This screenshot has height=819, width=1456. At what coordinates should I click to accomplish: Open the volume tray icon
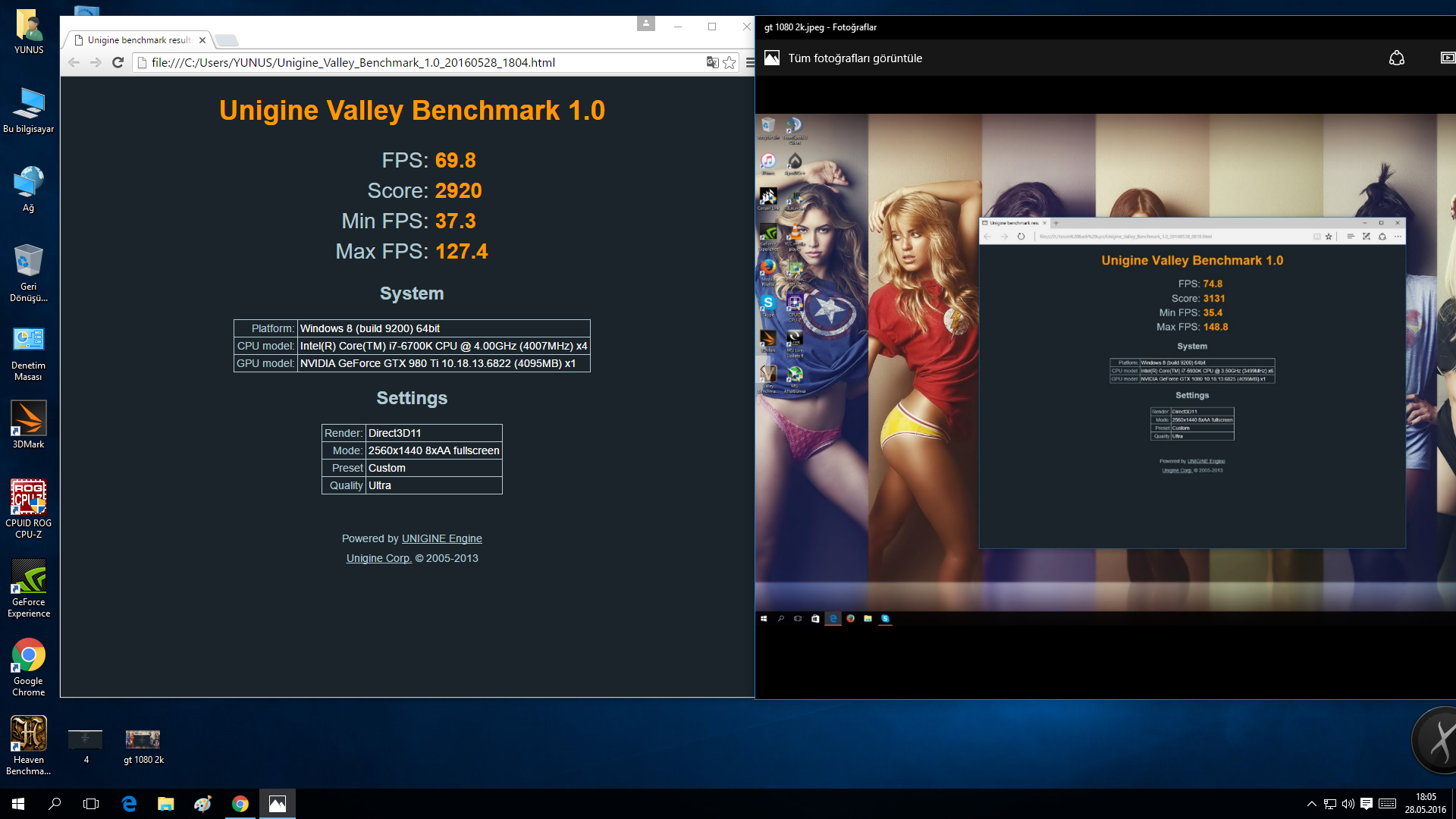pyautogui.click(x=1348, y=804)
